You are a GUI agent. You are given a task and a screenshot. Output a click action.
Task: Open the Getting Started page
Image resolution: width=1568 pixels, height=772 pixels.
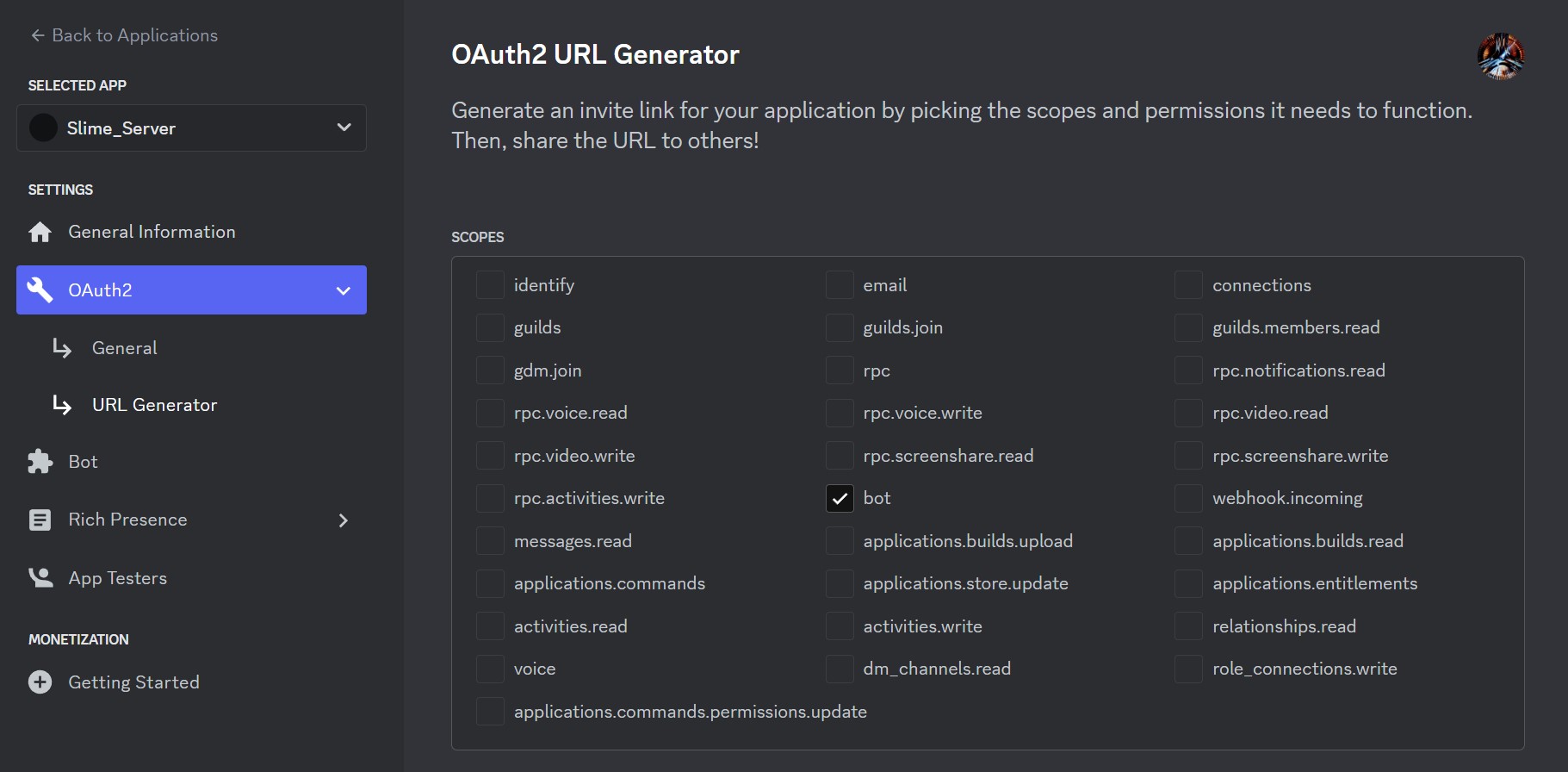[133, 682]
